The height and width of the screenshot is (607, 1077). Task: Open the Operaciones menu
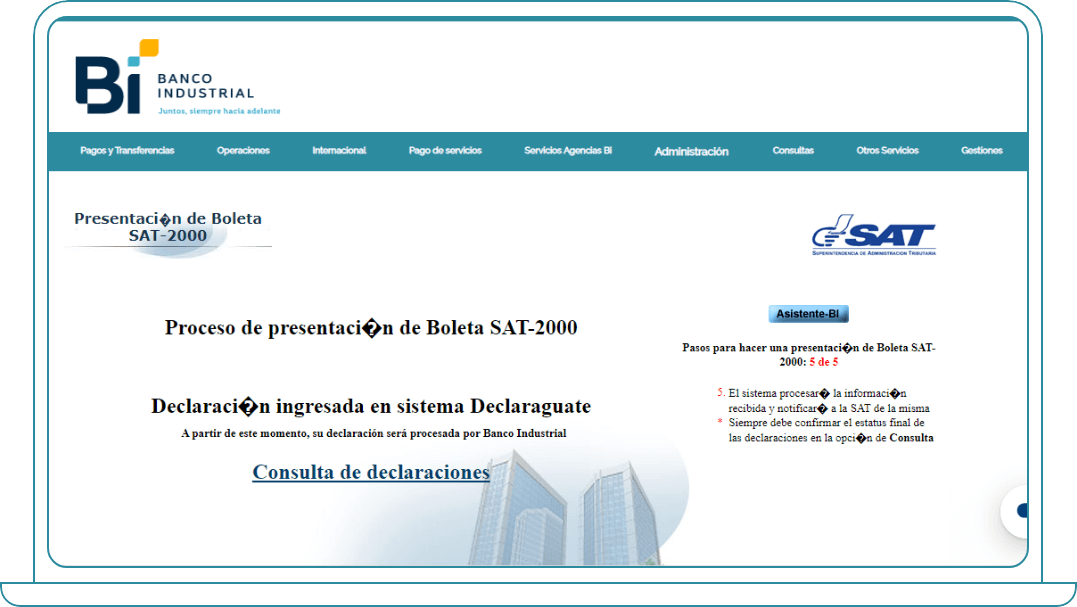pos(243,150)
